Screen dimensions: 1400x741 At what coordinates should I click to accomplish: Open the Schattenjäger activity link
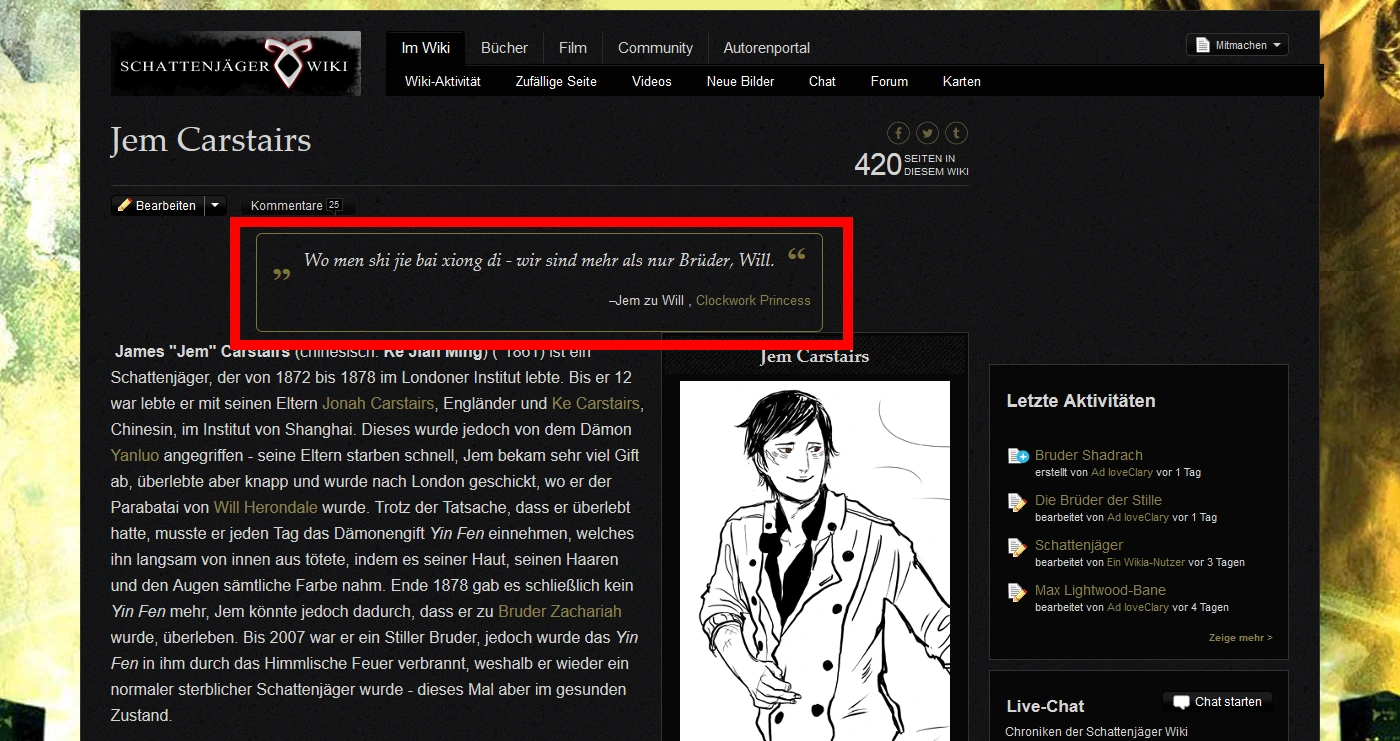(1079, 545)
